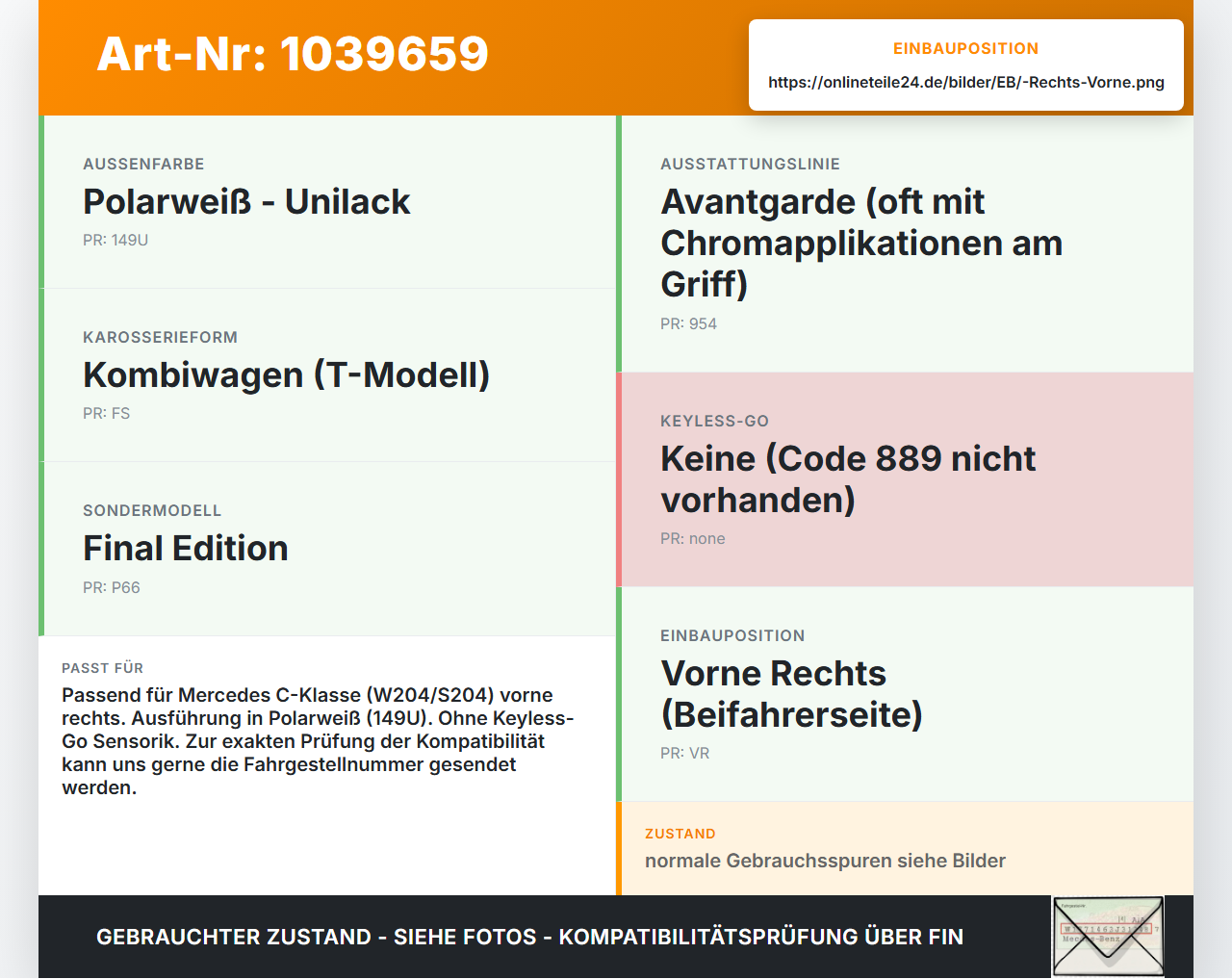Click the AUSSTATTUNGSLINIE label
The width and height of the screenshot is (1232, 979).
(x=750, y=164)
